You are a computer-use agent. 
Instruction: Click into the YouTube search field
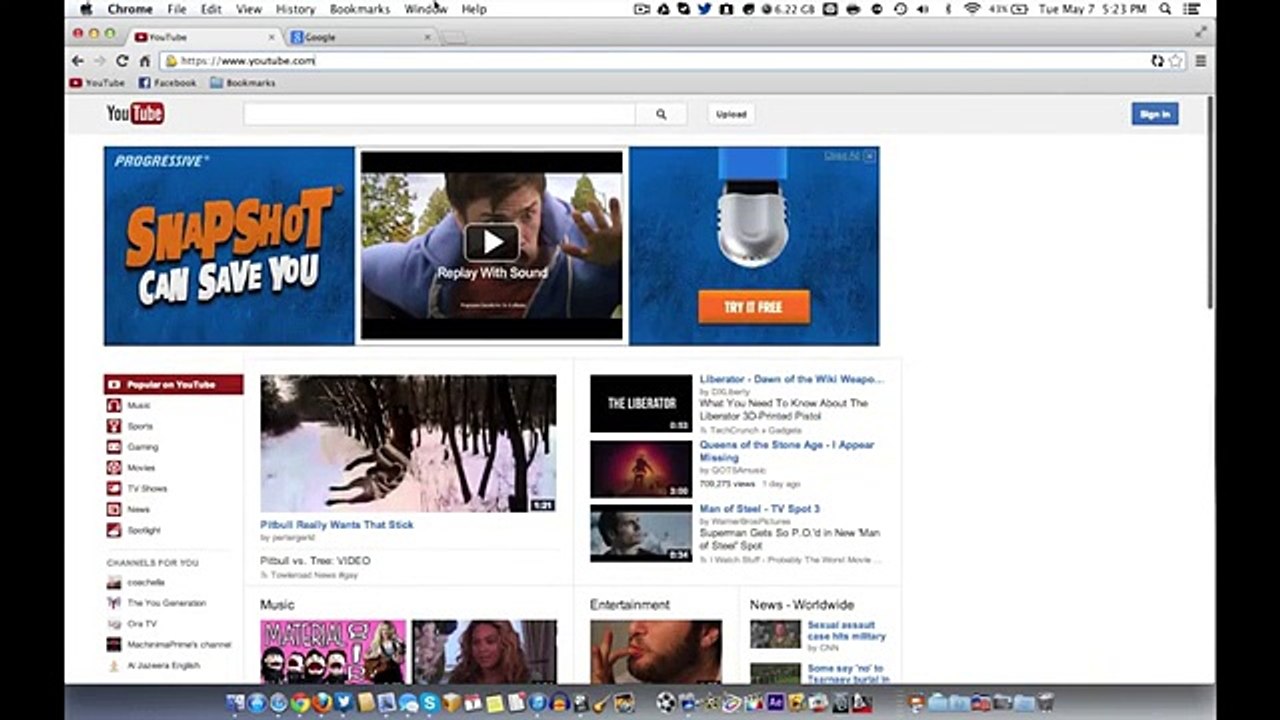(440, 114)
